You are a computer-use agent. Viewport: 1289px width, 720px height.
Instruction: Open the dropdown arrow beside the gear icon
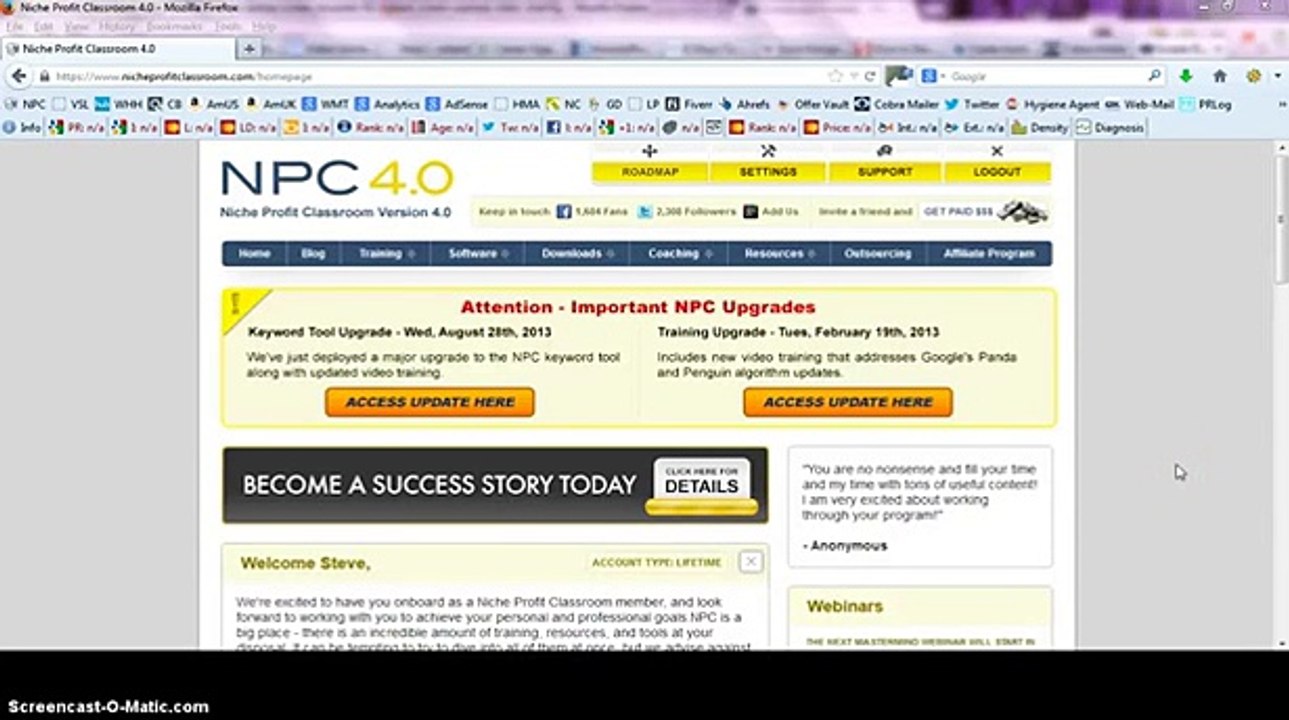1277,76
